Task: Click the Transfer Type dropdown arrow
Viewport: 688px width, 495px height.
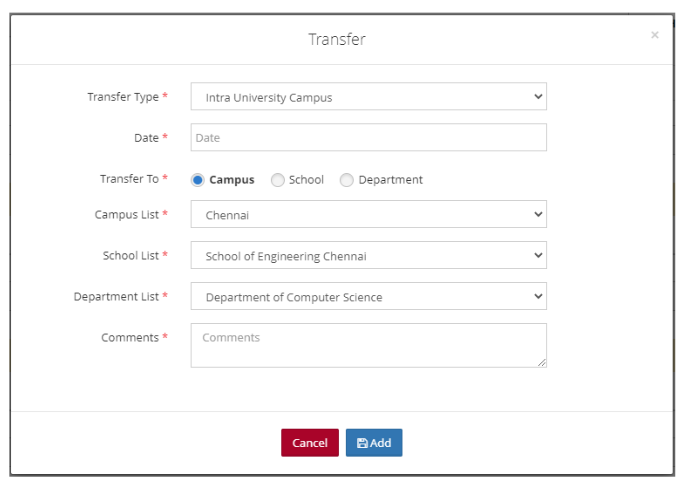Action: [x=538, y=97]
